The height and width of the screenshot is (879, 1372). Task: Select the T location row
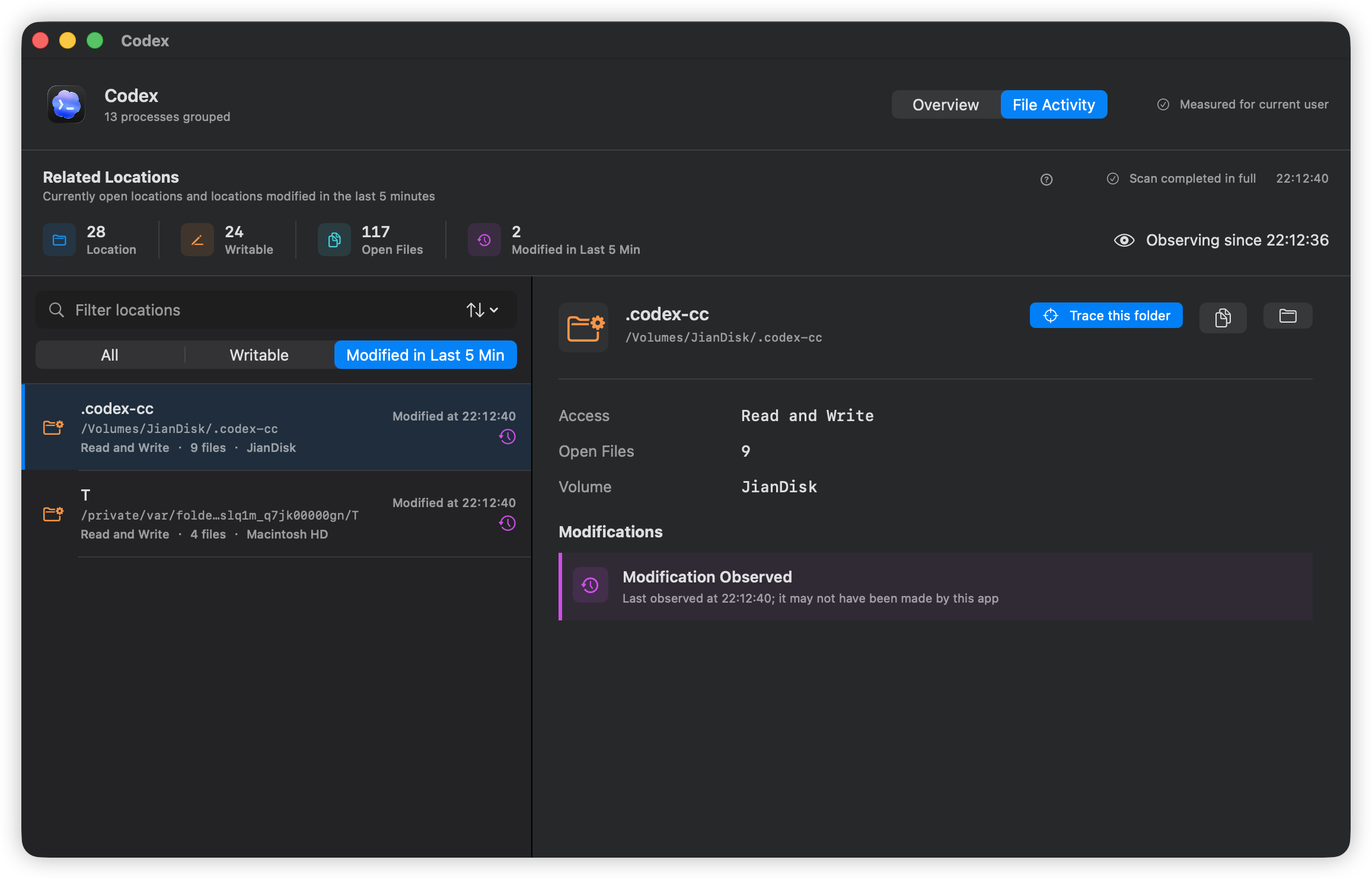click(277, 514)
